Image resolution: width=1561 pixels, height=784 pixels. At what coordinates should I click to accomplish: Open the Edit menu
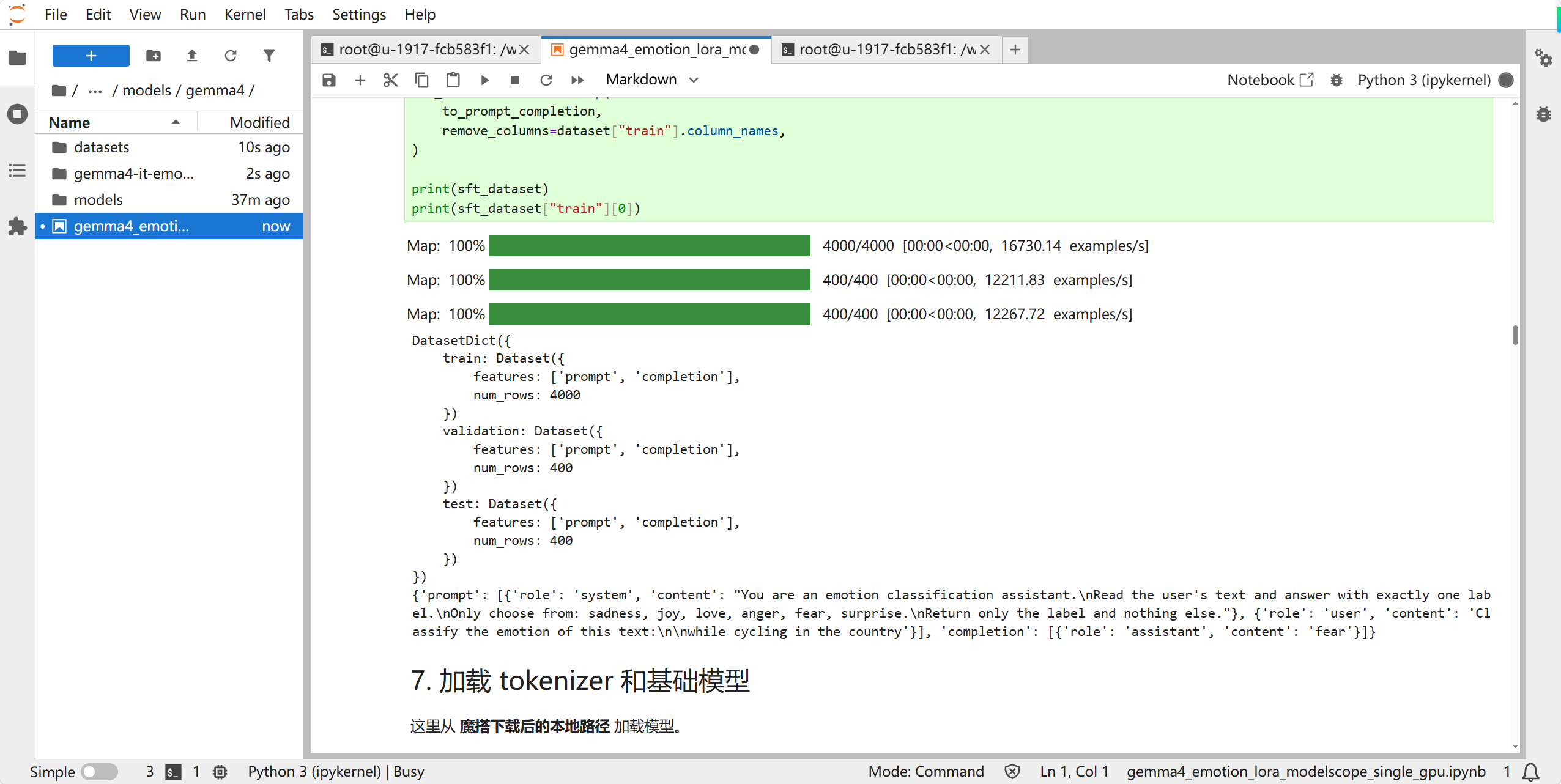[98, 14]
